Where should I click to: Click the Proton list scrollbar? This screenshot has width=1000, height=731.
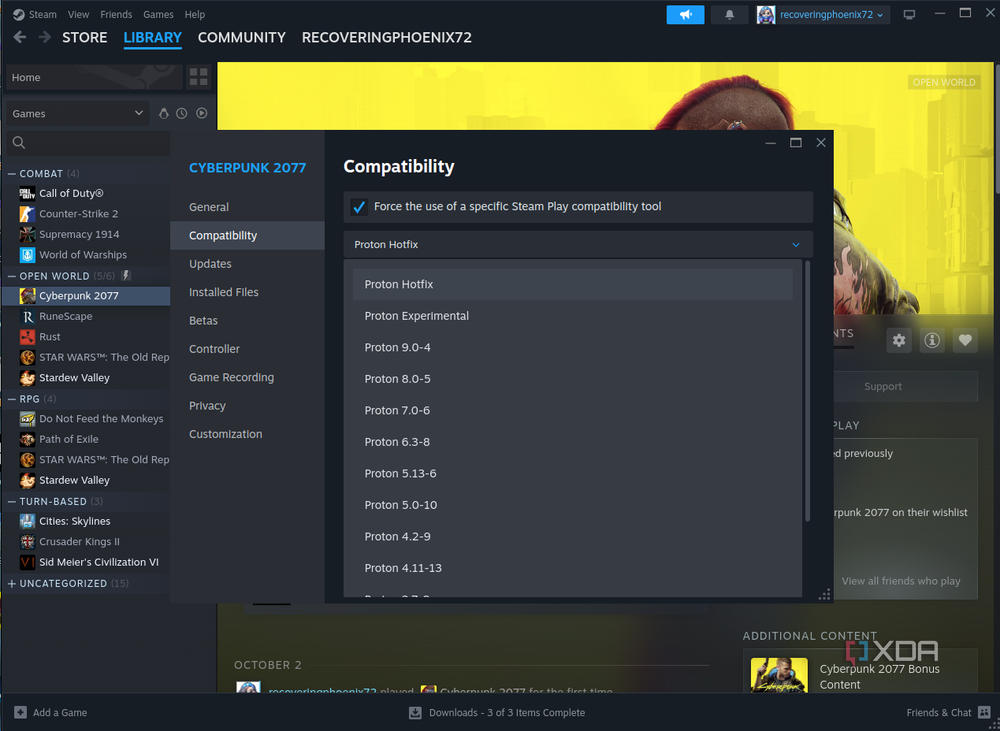807,390
